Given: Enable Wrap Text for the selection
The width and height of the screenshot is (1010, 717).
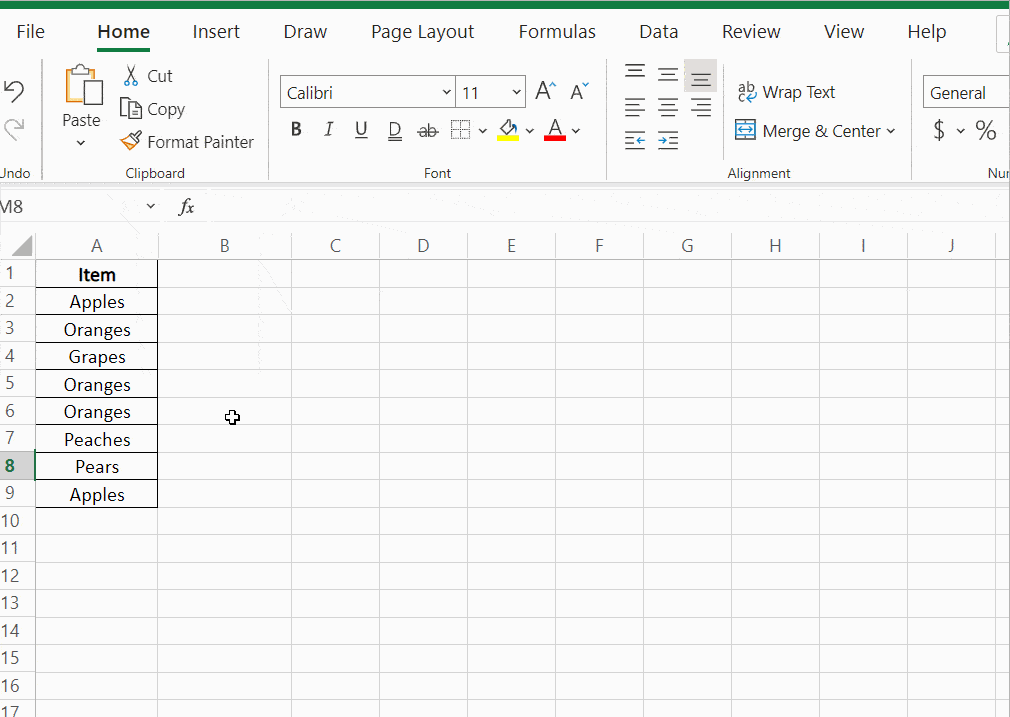Looking at the screenshot, I should [x=786, y=92].
